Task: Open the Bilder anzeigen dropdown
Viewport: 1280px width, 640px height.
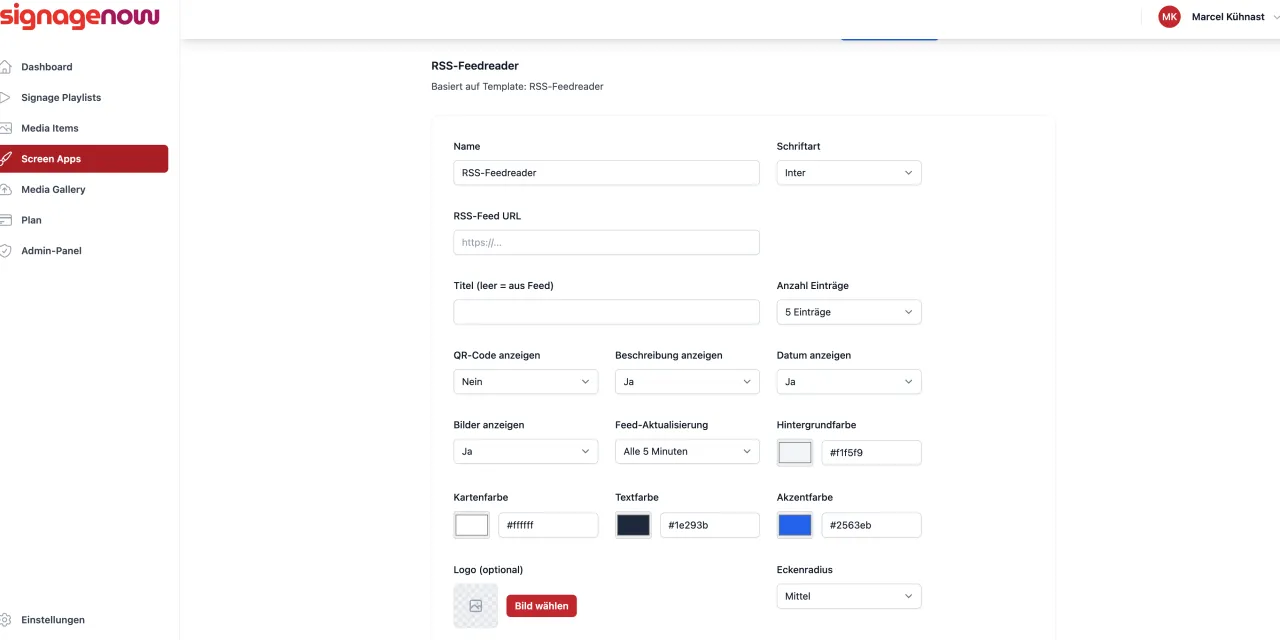Action: click(x=526, y=452)
